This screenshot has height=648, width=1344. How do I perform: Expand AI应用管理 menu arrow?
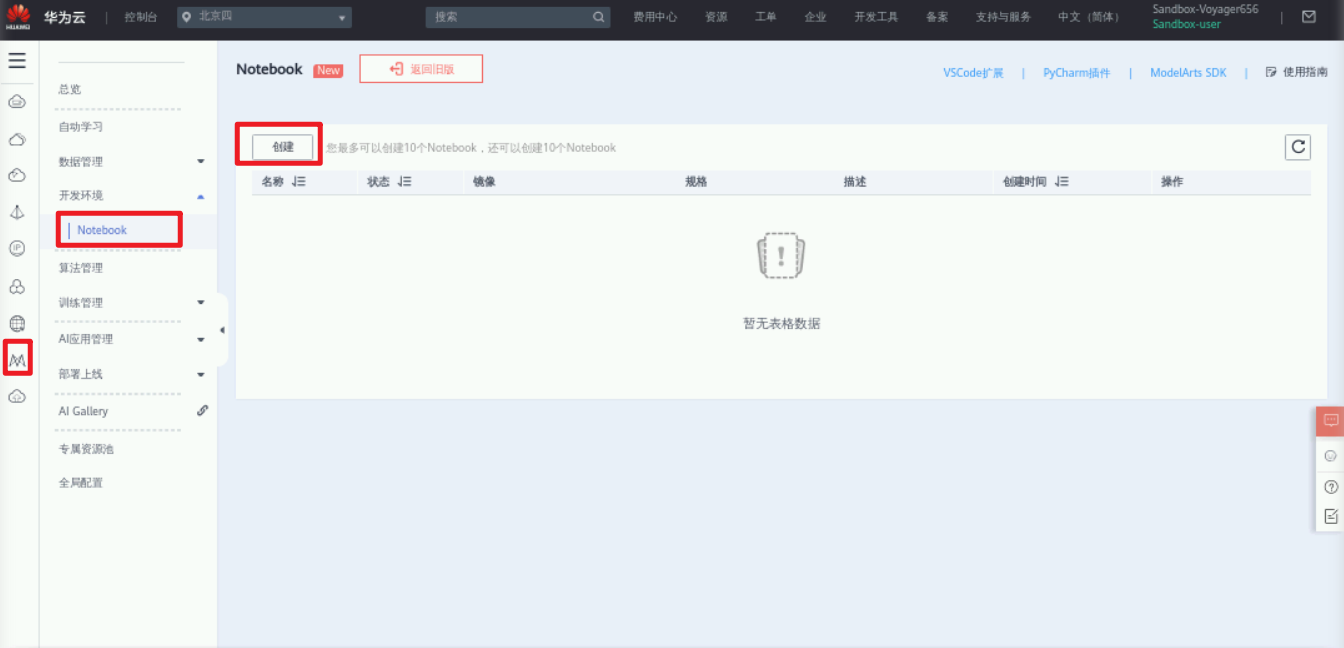tap(200, 340)
